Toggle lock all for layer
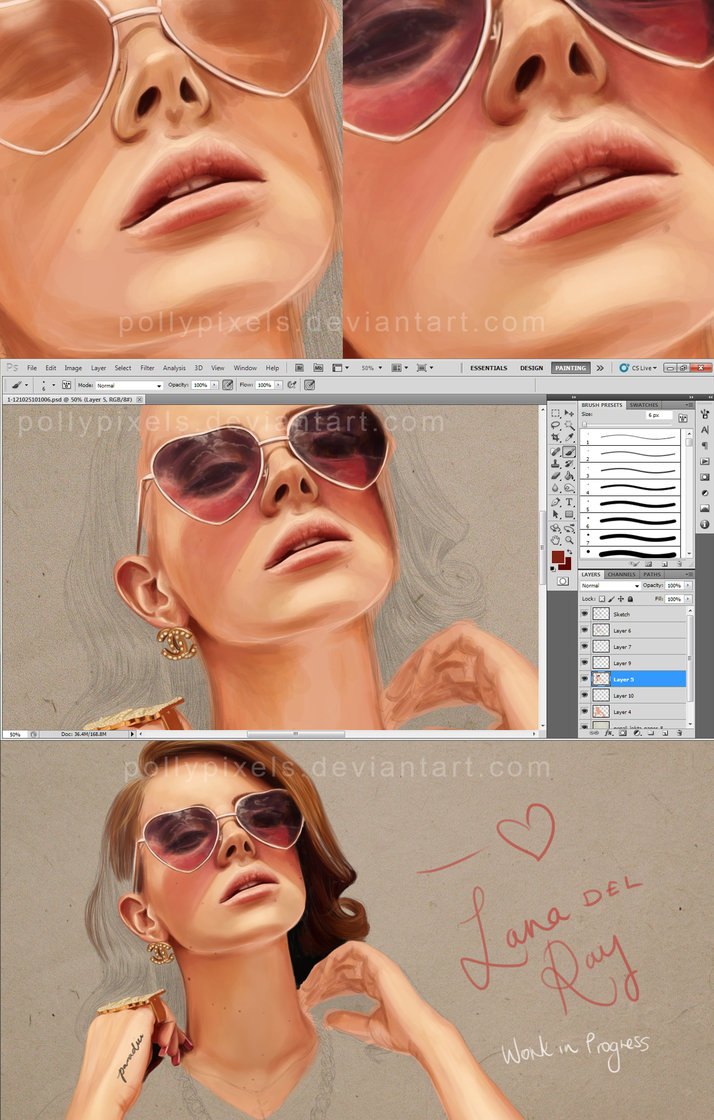Image resolution: width=714 pixels, height=1120 pixels. (630, 599)
